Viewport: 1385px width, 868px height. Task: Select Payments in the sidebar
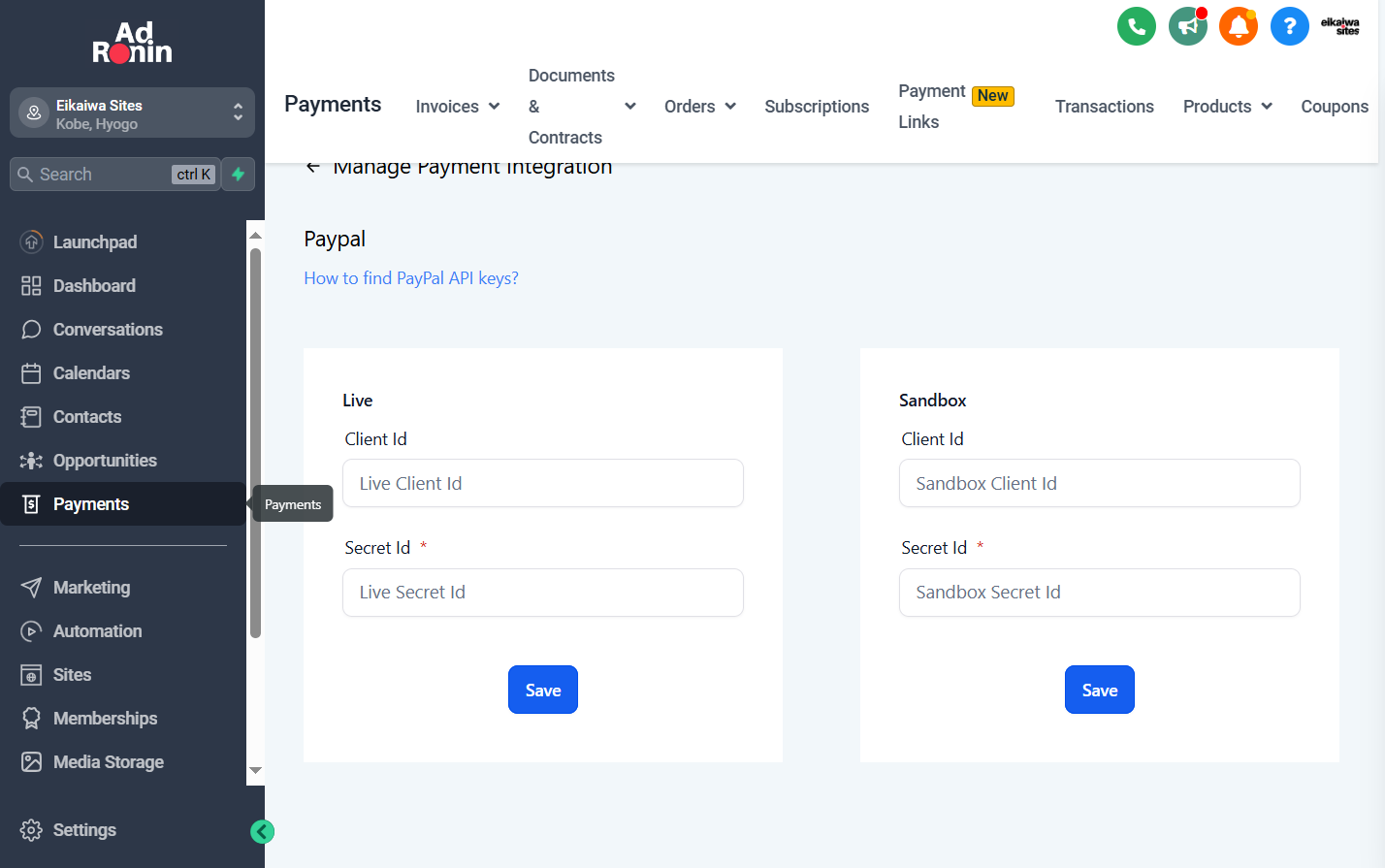tap(123, 504)
